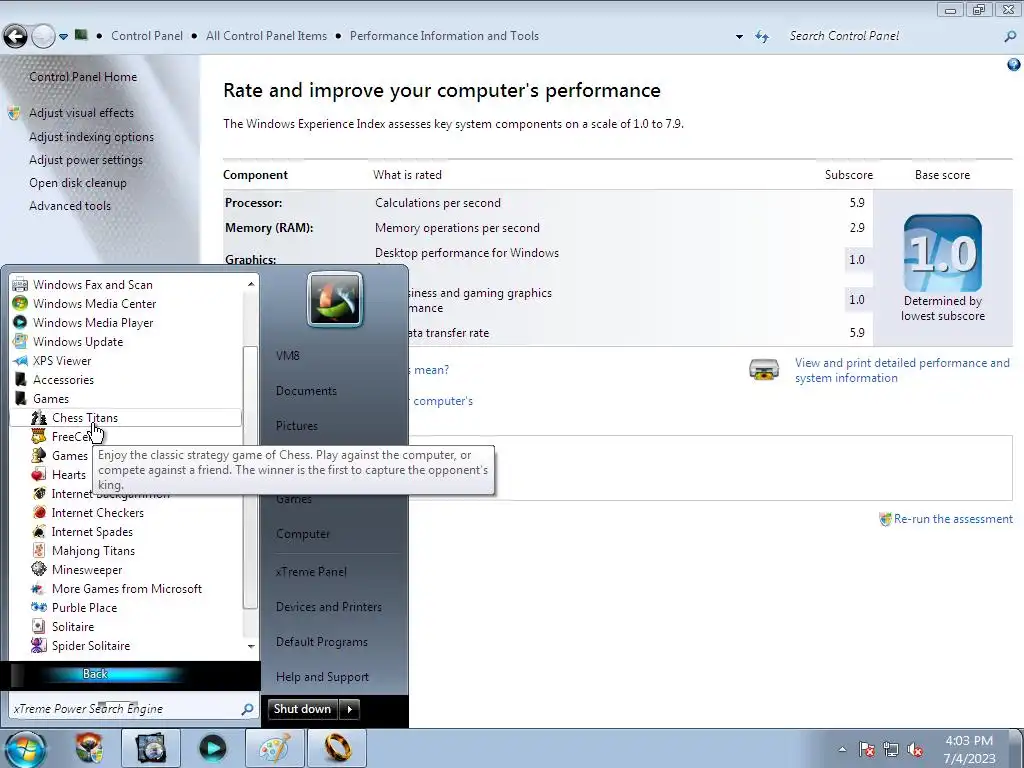Expand address bar history dropdown
1024x768 pixels.
pos(739,37)
